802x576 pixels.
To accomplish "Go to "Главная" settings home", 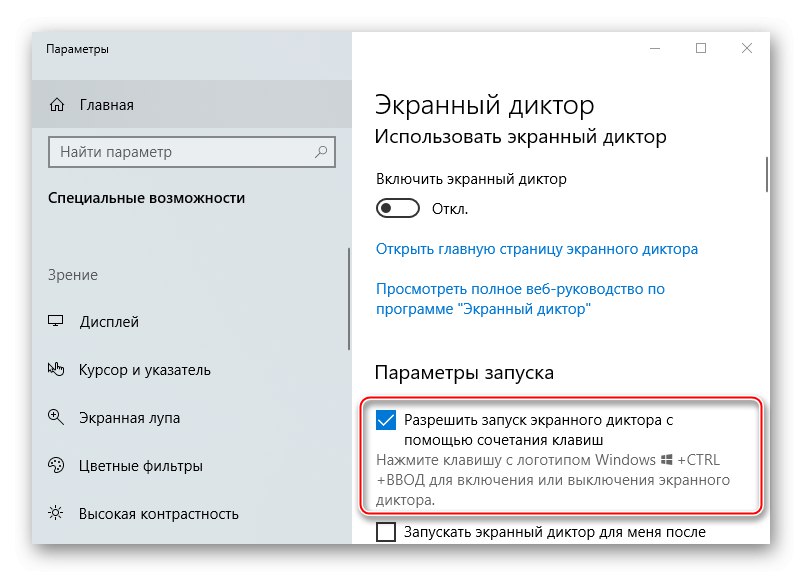I will [105, 104].
